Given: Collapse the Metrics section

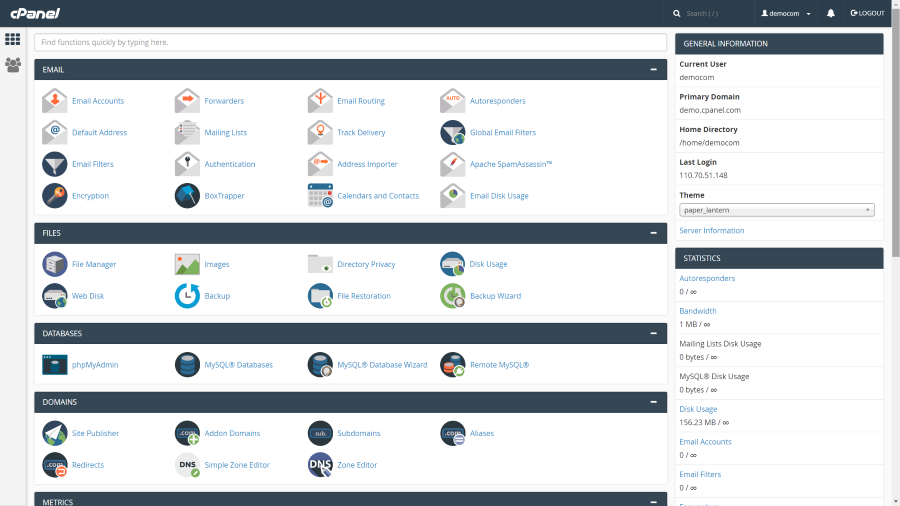Looking at the screenshot, I should click(x=653, y=502).
